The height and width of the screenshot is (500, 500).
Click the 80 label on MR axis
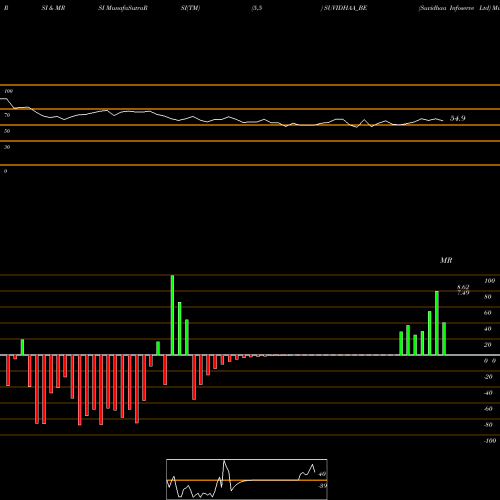488,297
